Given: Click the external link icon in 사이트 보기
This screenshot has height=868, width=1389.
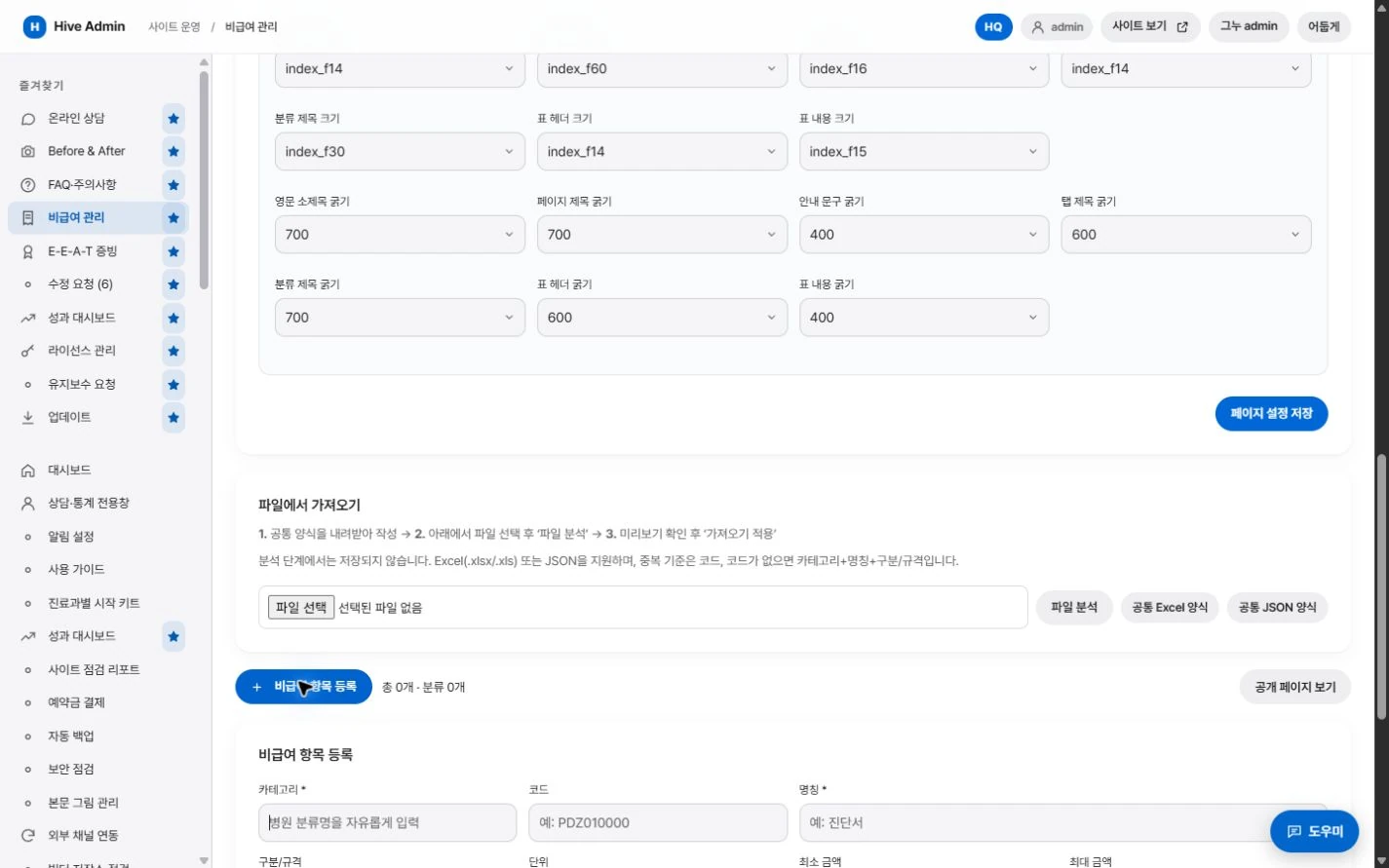Looking at the screenshot, I should (1182, 27).
